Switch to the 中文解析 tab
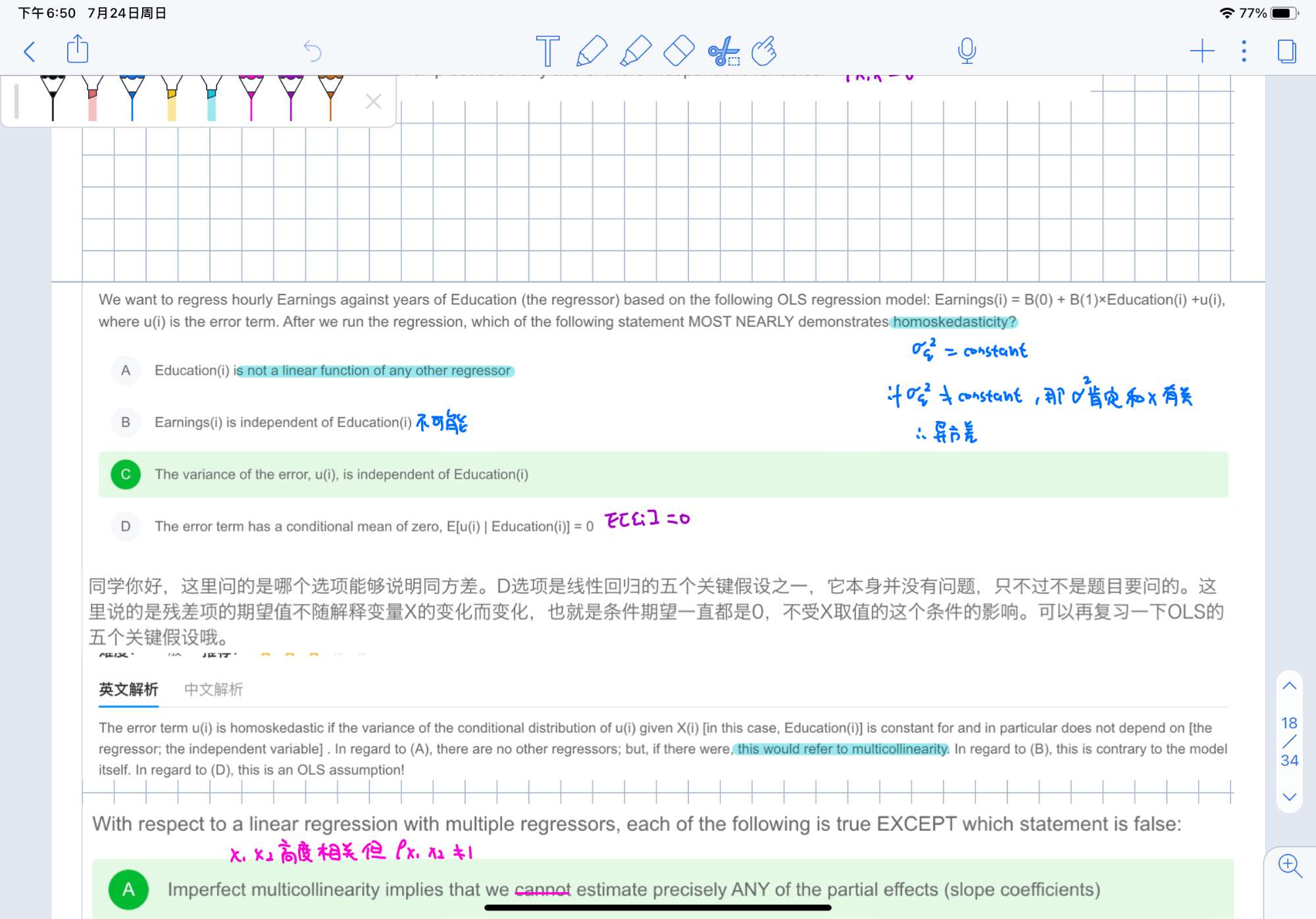This screenshot has width=1316, height=919. [x=213, y=689]
